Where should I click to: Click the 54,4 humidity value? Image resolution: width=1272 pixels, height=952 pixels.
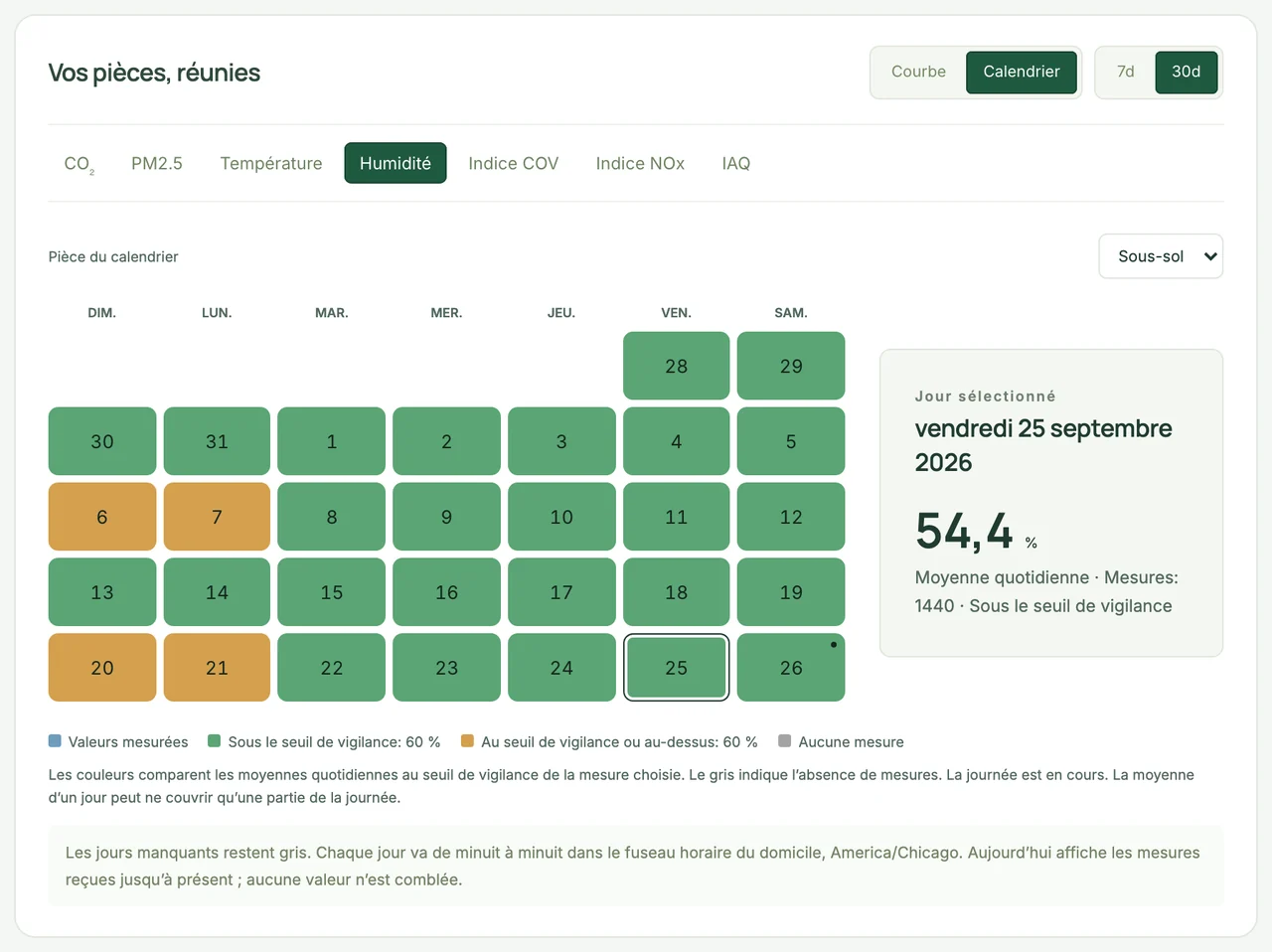pyautogui.click(x=964, y=531)
